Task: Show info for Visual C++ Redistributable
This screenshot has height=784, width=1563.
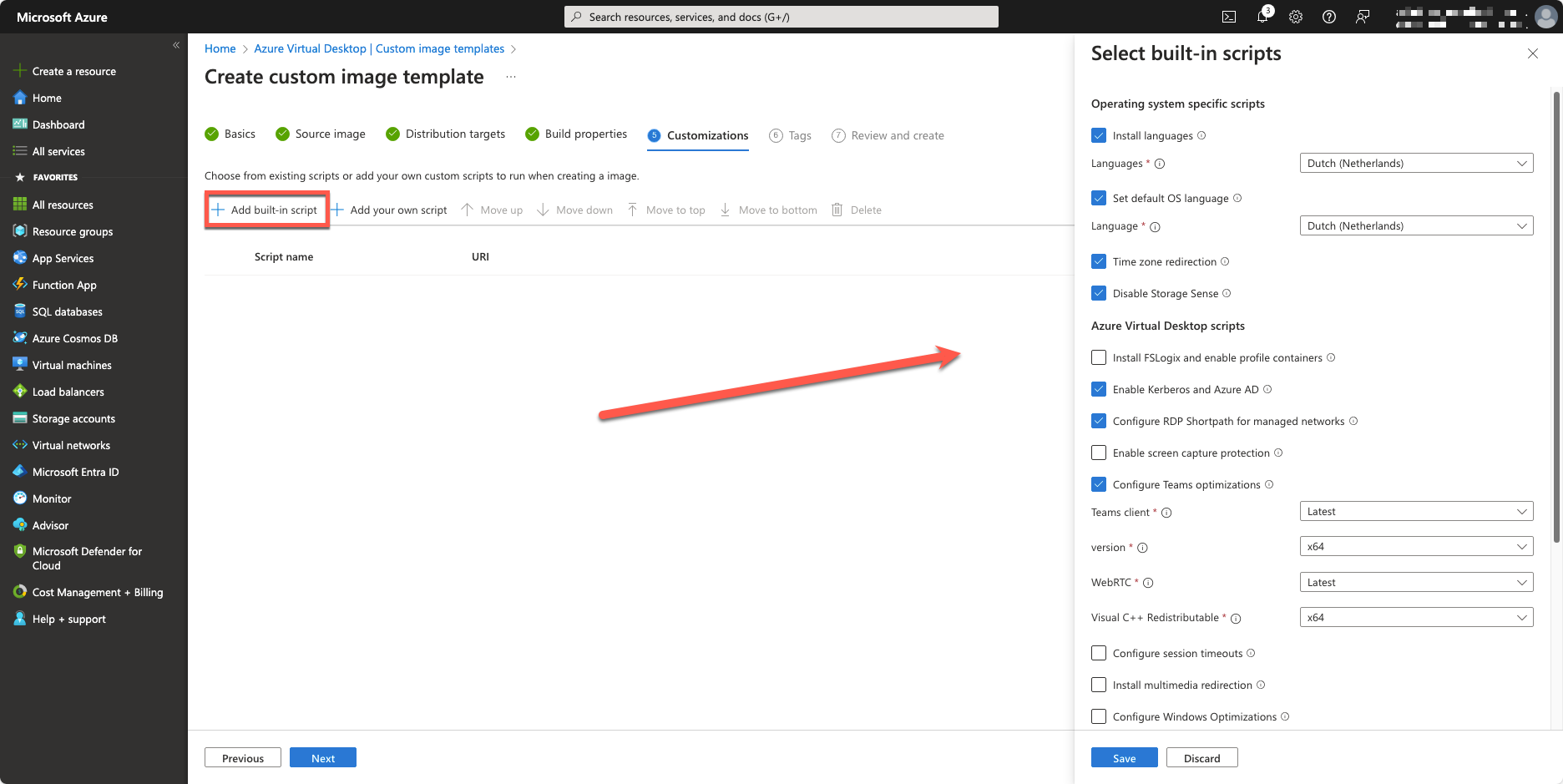Action: pos(1236,619)
